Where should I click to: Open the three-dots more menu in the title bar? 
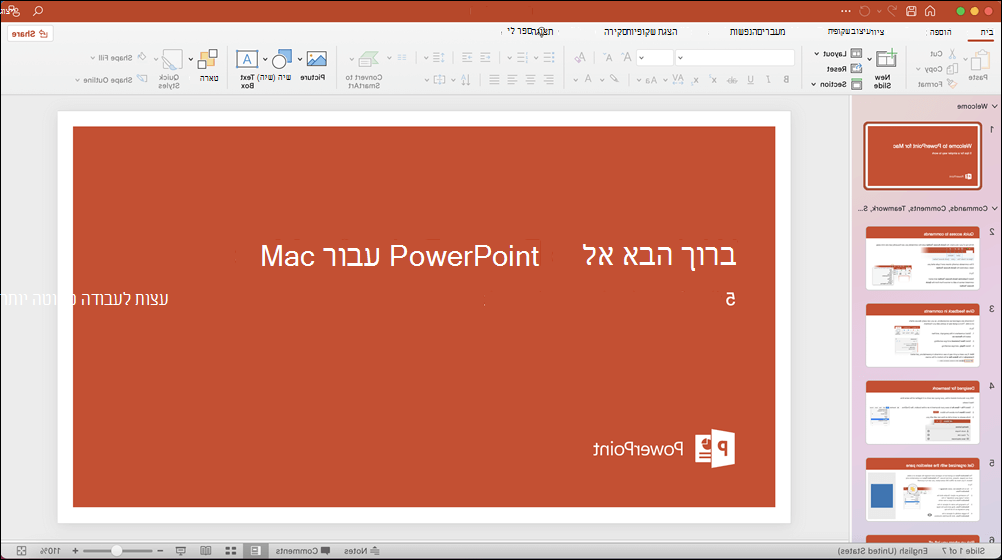(845, 11)
